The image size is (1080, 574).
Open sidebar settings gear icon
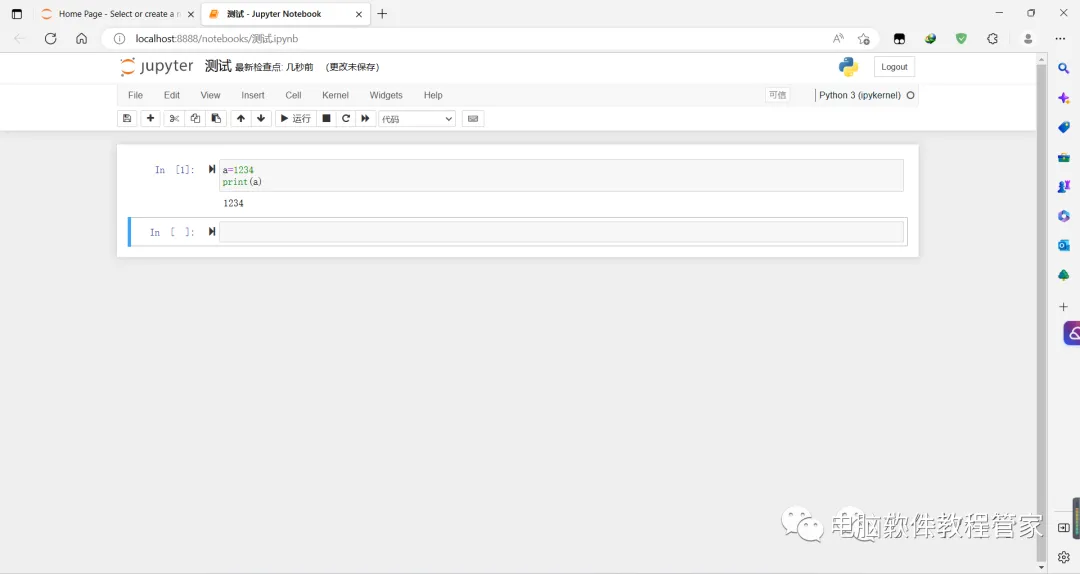point(1063,557)
